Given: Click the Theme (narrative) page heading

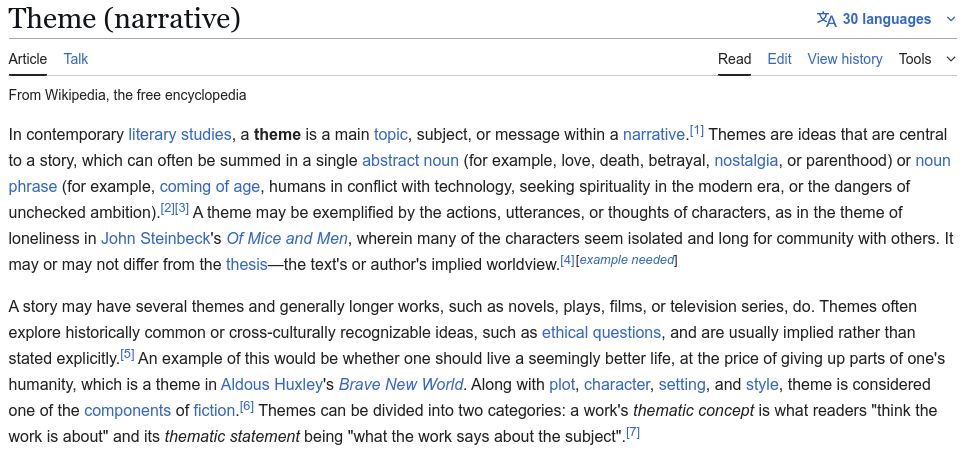Looking at the screenshot, I should coord(124,18).
